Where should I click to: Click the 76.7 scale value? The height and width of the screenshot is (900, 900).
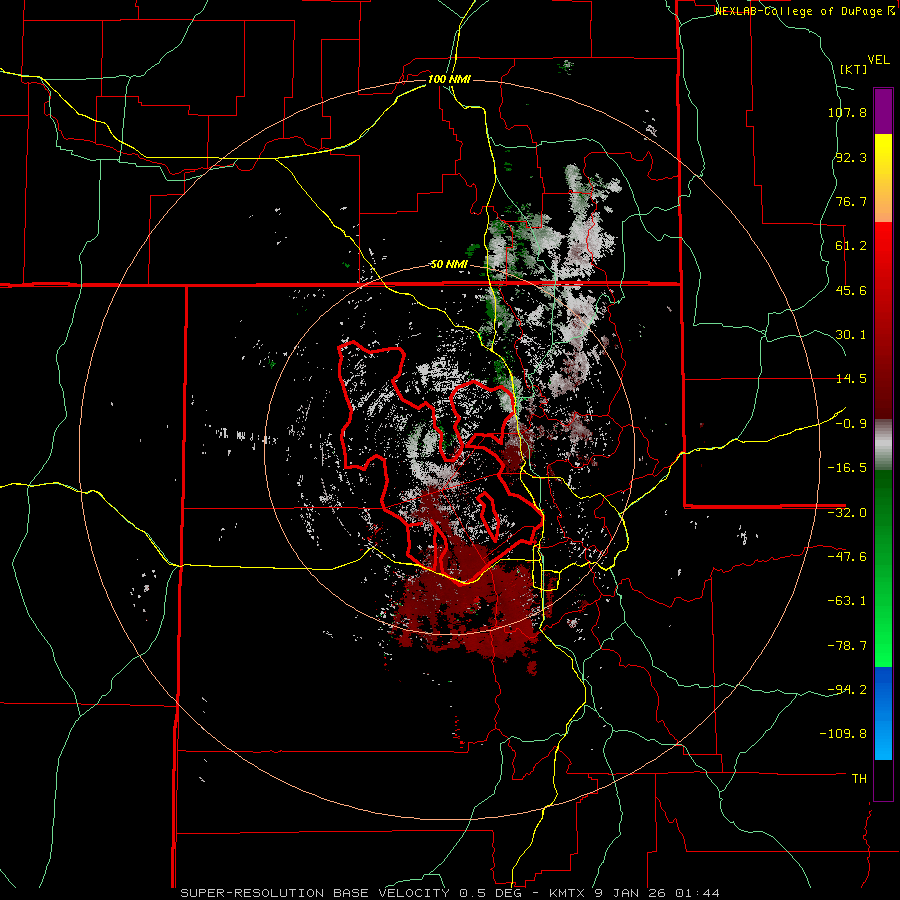851,201
